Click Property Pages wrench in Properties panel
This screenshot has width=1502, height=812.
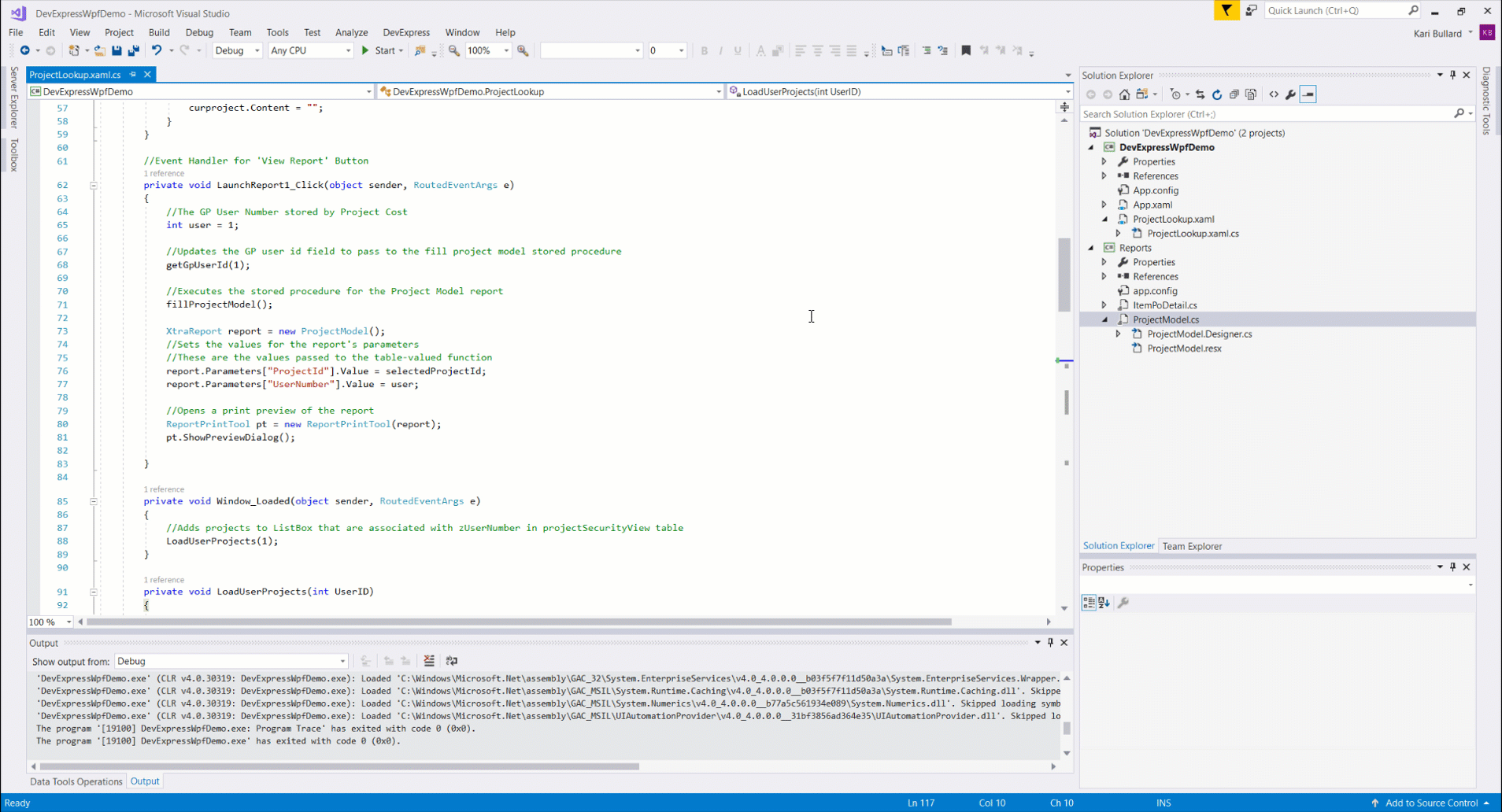[x=1123, y=603]
